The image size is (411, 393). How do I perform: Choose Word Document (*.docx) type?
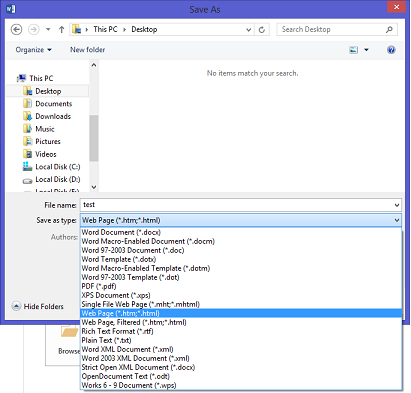click(x=241, y=232)
